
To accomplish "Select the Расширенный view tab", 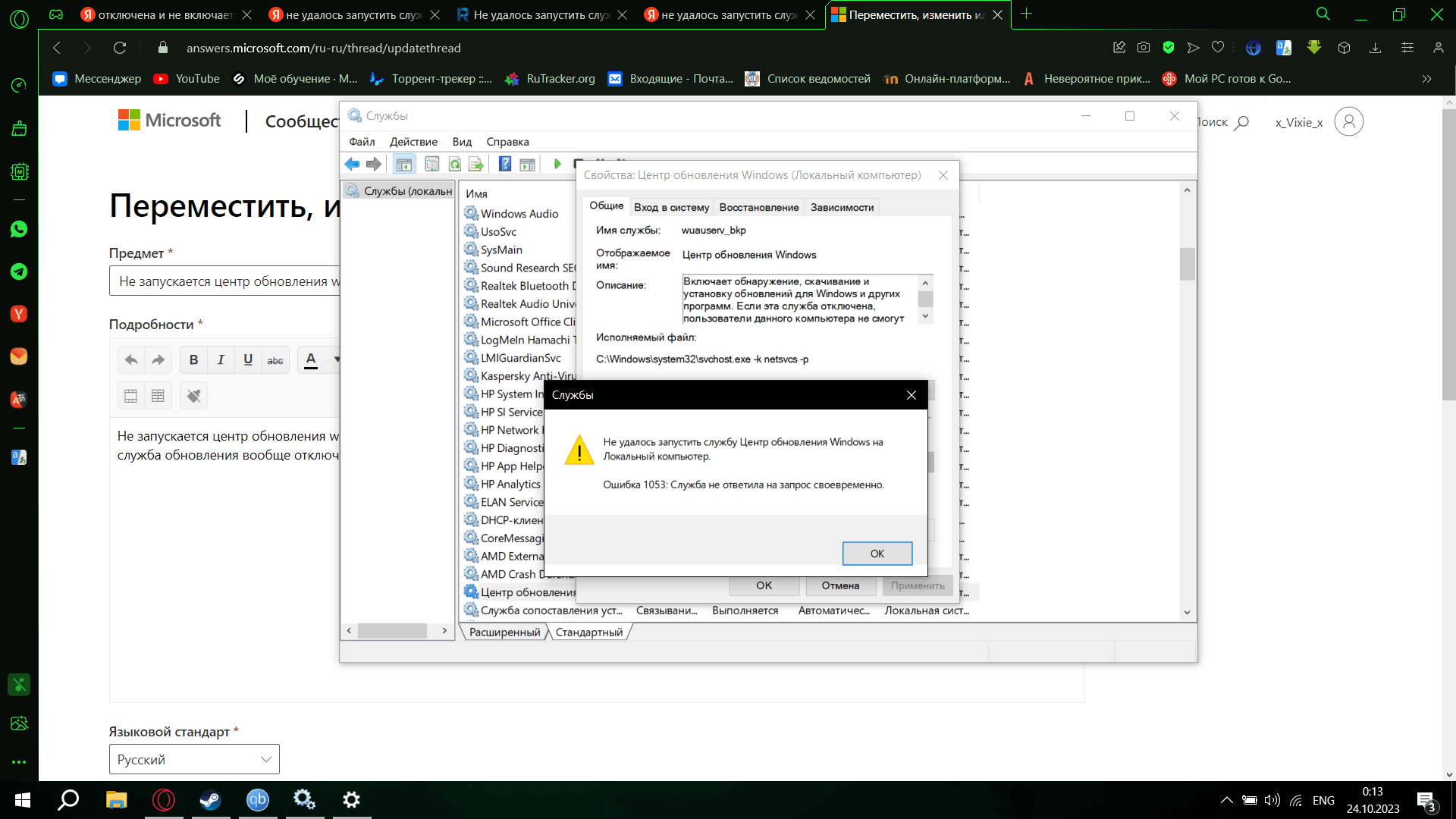I will (x=504, y=632).
